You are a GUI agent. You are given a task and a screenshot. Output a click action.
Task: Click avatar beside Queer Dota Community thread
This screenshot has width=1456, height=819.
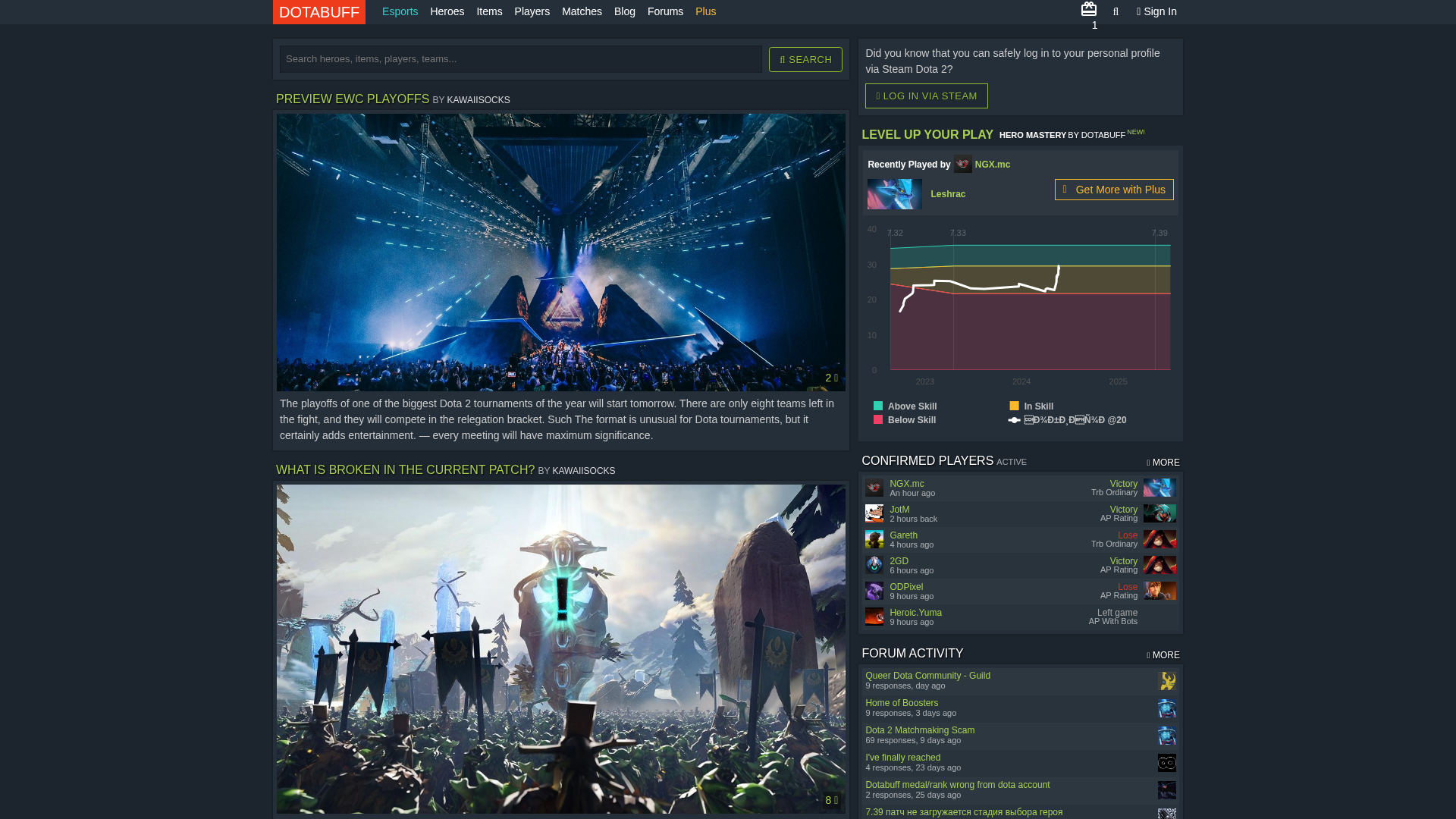pyautogui.click(x=1166, y=681)
